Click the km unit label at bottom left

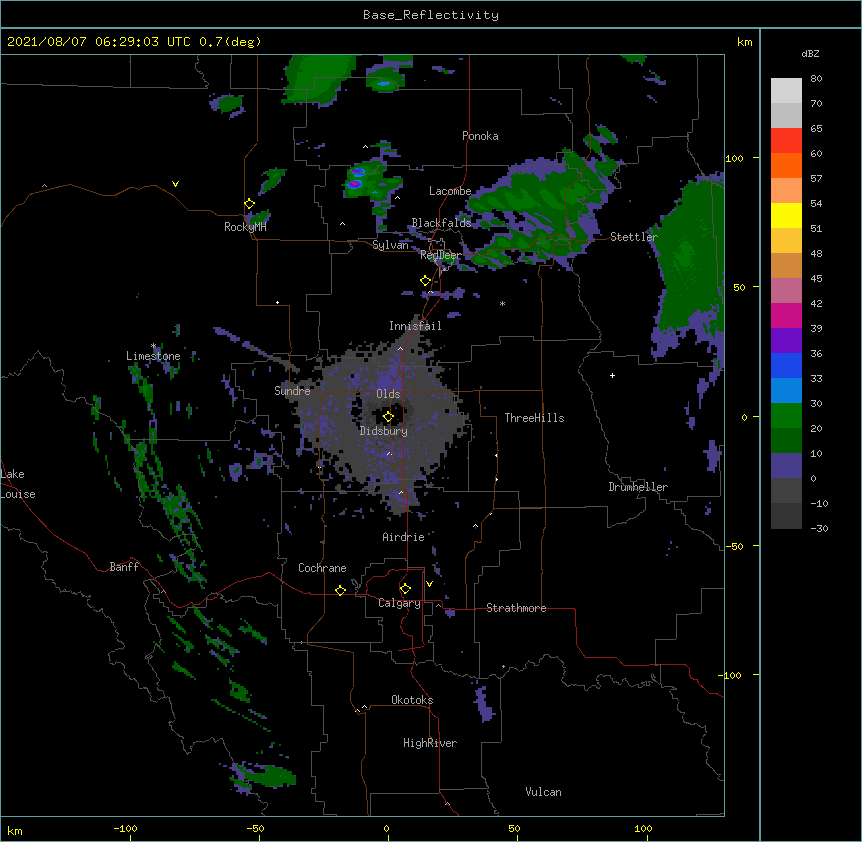15,830
